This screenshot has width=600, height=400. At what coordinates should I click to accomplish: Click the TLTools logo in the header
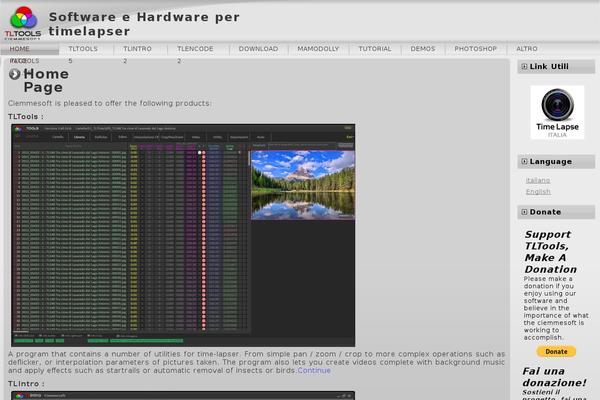pyautogui.click(x=23, y=23)
